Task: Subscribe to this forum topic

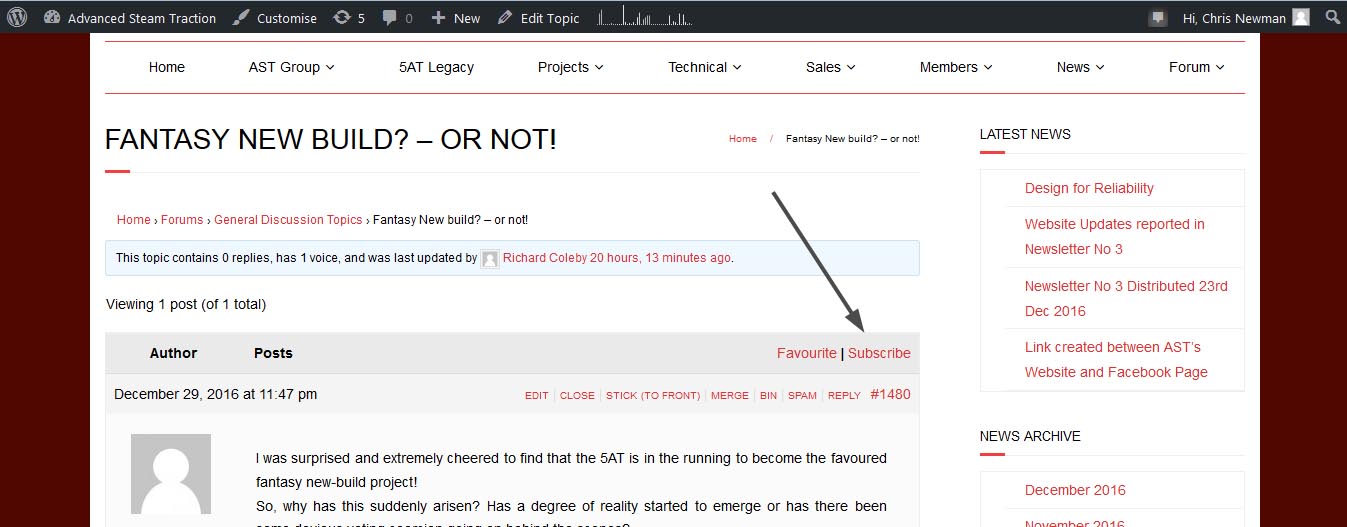Action: (x=879, y=353)
